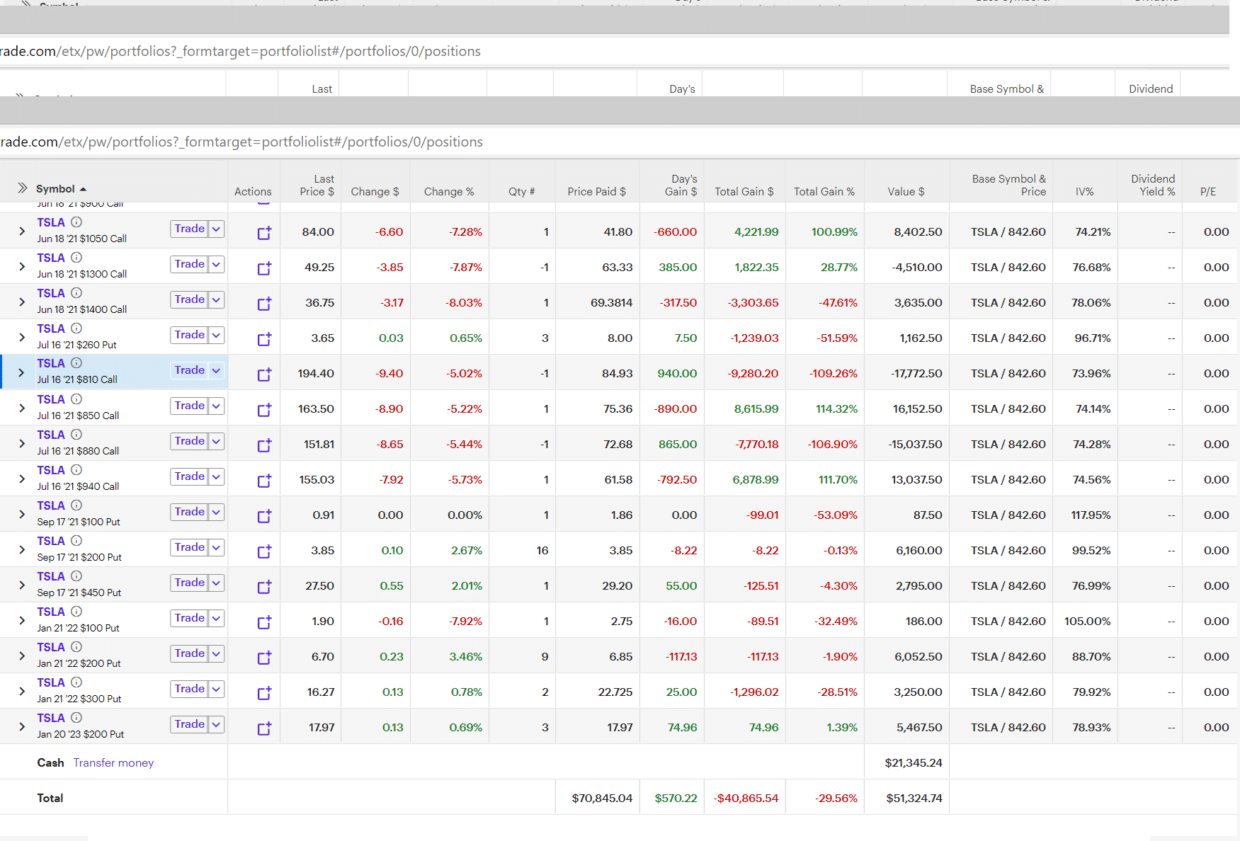Expand the Jul 16 '21 $260 Put row
The height and width of the screenshot is (841, 1240).
coord(21,337)
